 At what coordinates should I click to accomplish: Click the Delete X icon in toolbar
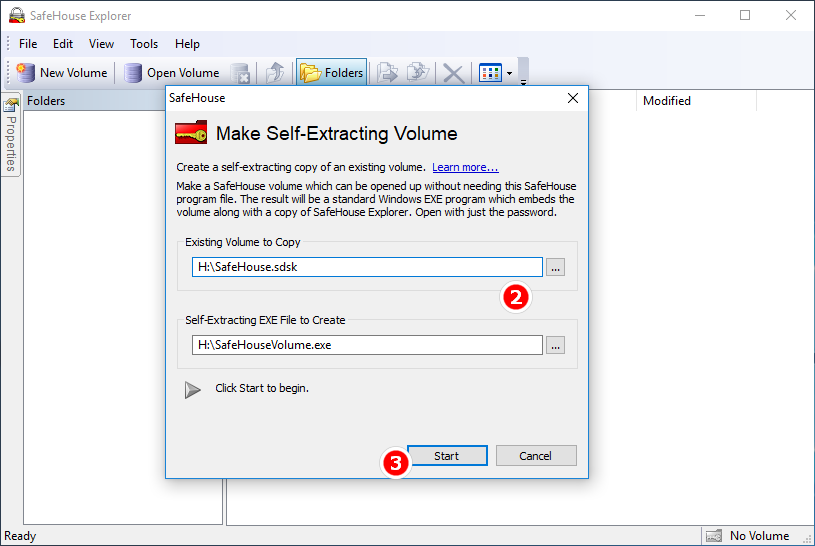(x=453, y=73)
